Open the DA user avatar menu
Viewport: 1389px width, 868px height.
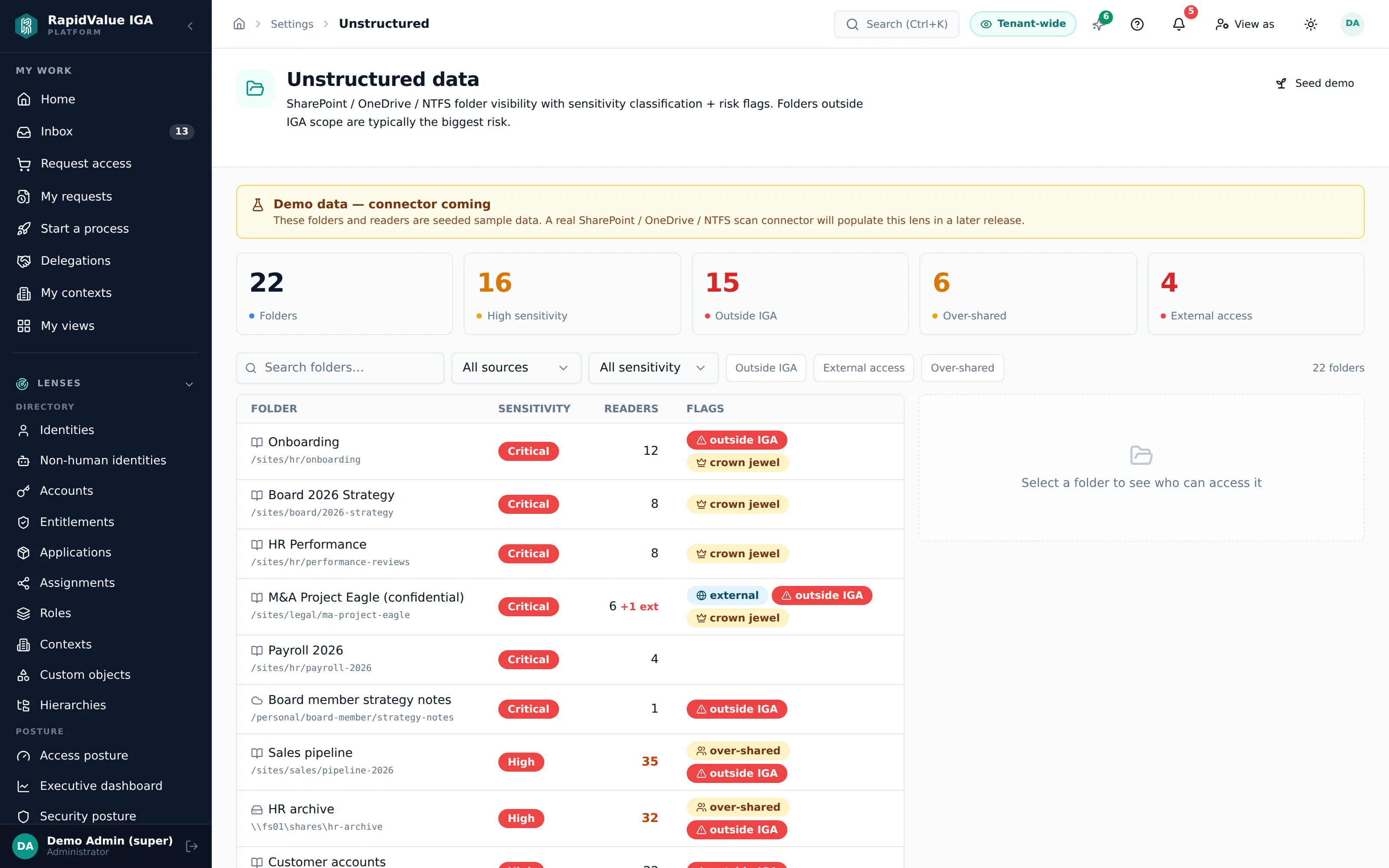tap(1352, 23)
